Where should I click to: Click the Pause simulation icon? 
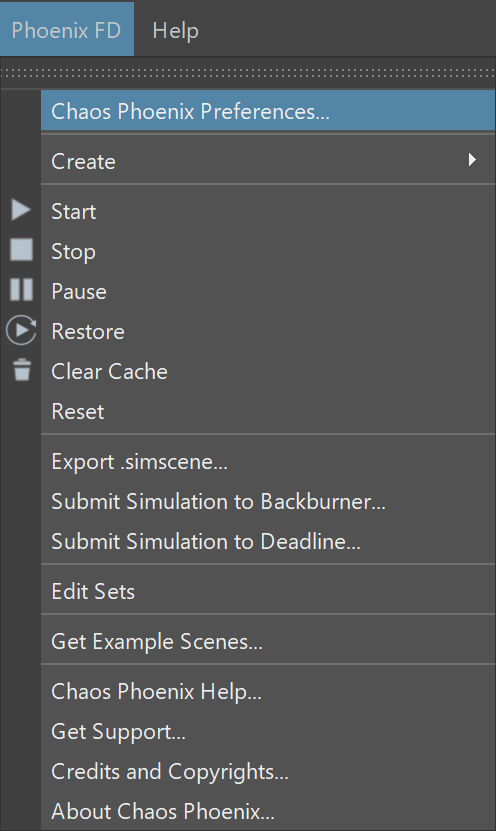pos(22,290)
